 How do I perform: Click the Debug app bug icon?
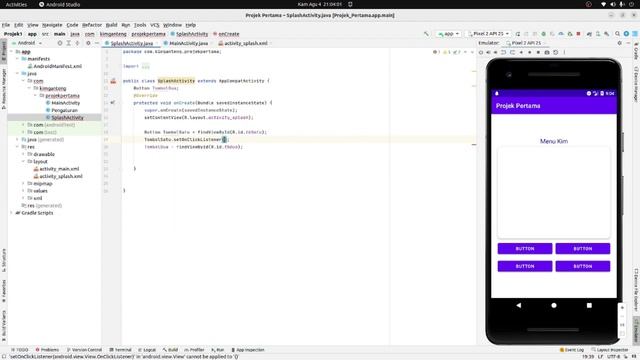click(x=543, y=34)
